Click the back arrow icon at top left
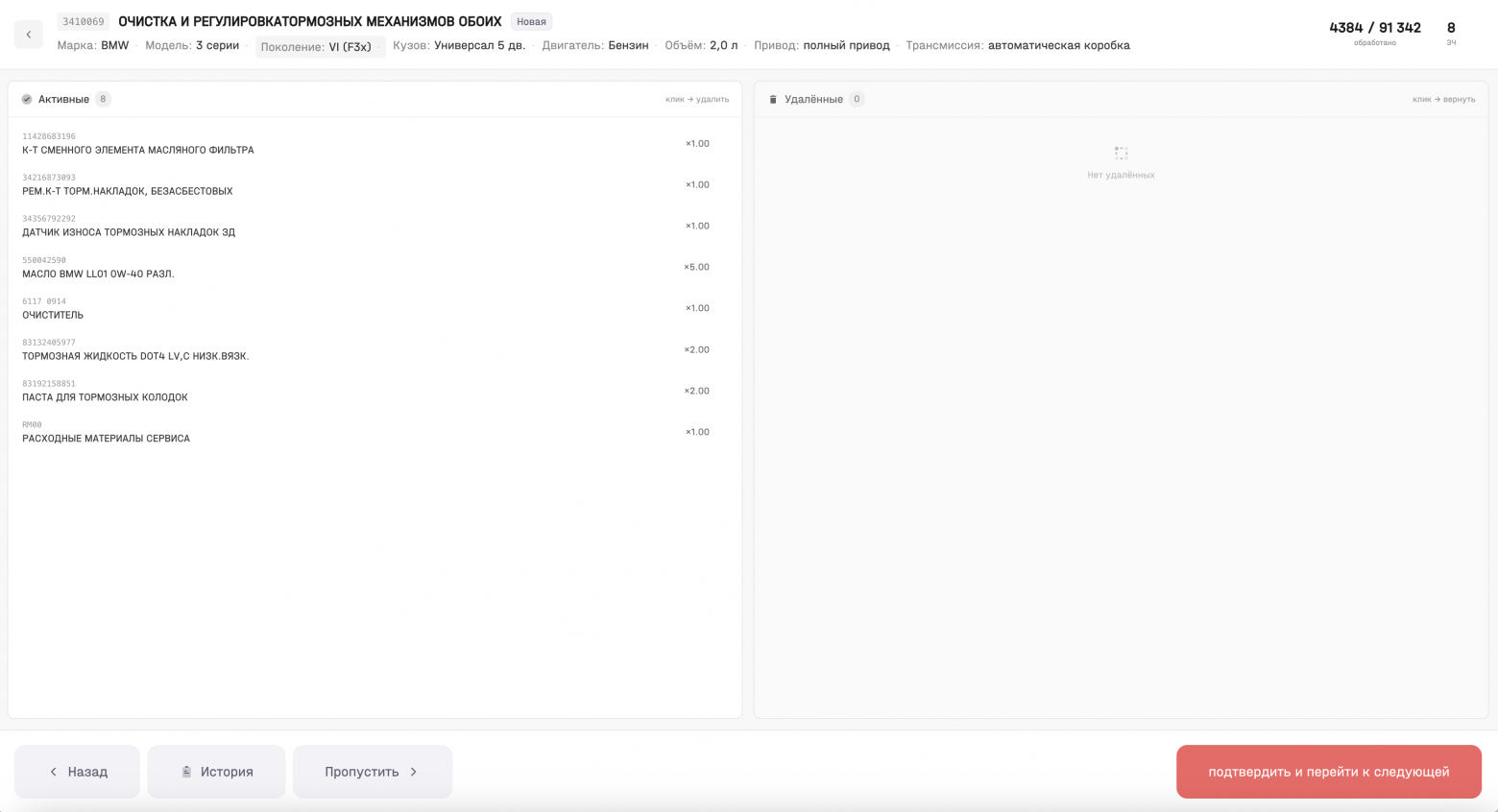The height and width of the screenshot is (812, 1498). tap(29, 35)
